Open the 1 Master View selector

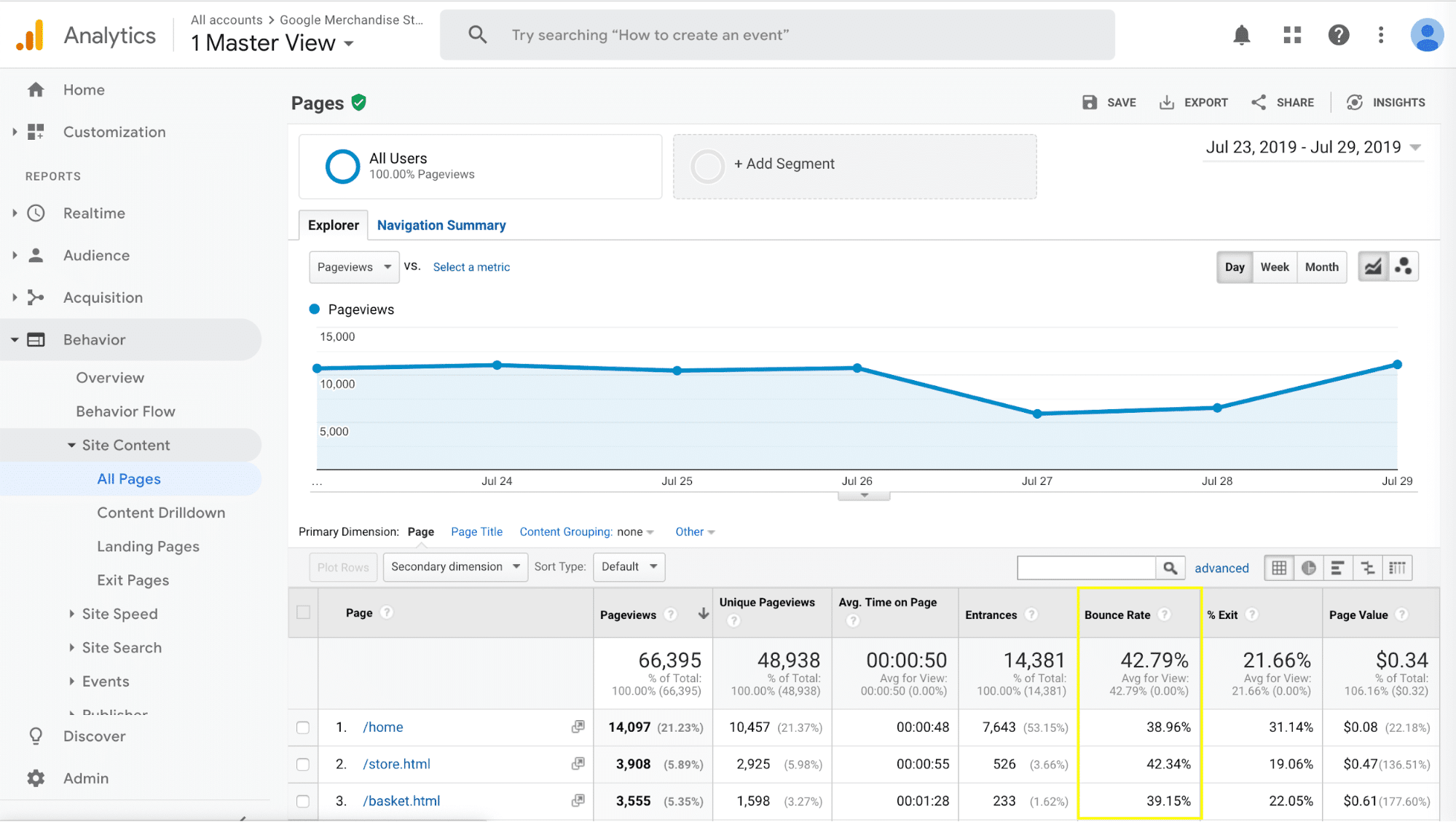(x=272, y=43)
